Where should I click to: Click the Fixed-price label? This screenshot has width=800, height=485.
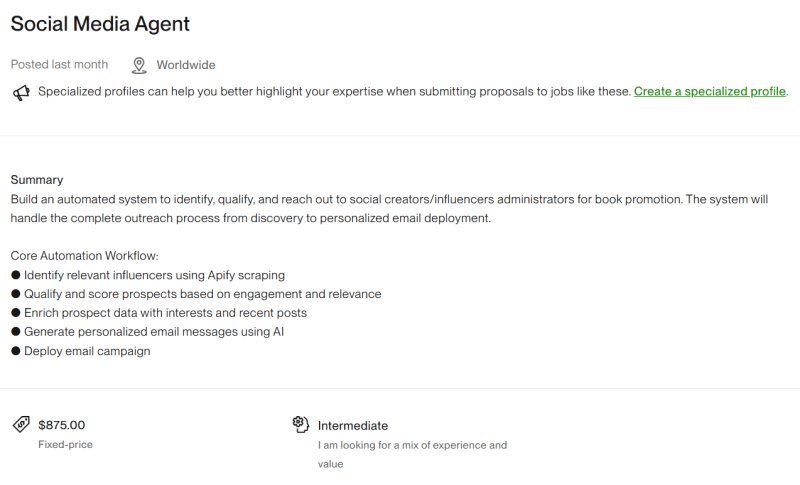coord(65,445)
